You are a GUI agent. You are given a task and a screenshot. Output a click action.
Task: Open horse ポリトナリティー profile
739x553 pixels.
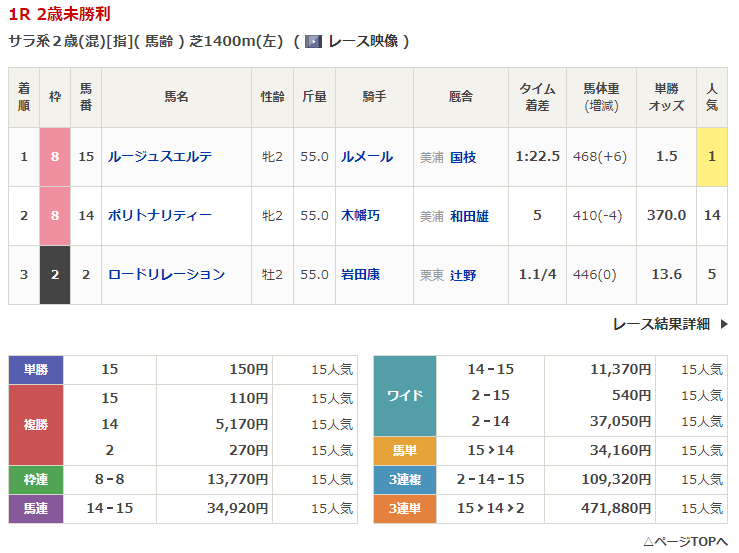point(159,215)
